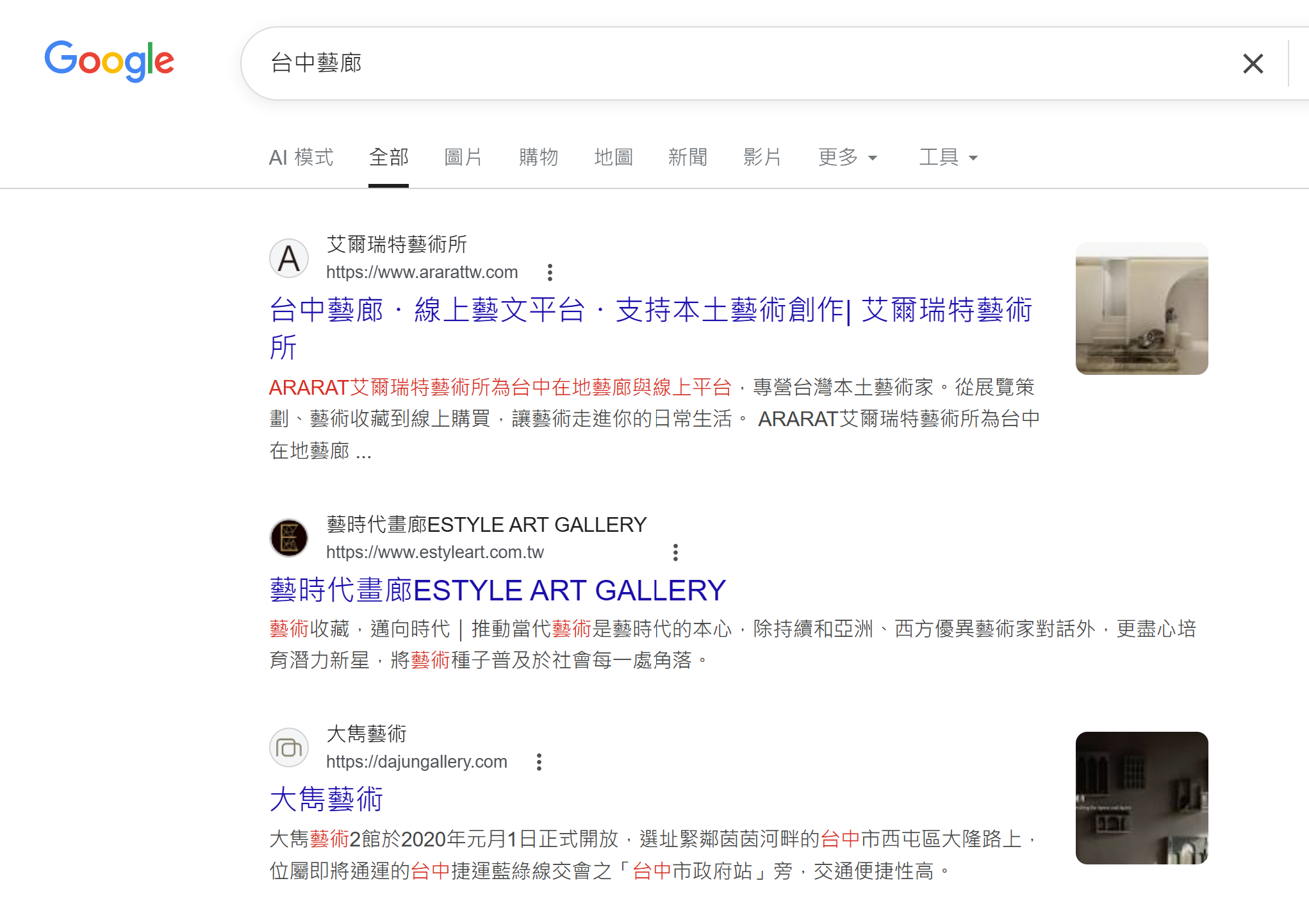Open three-dot menu for estyleart.com.tw result
This screenshot has height=924, width=1309.
point(675,552)
